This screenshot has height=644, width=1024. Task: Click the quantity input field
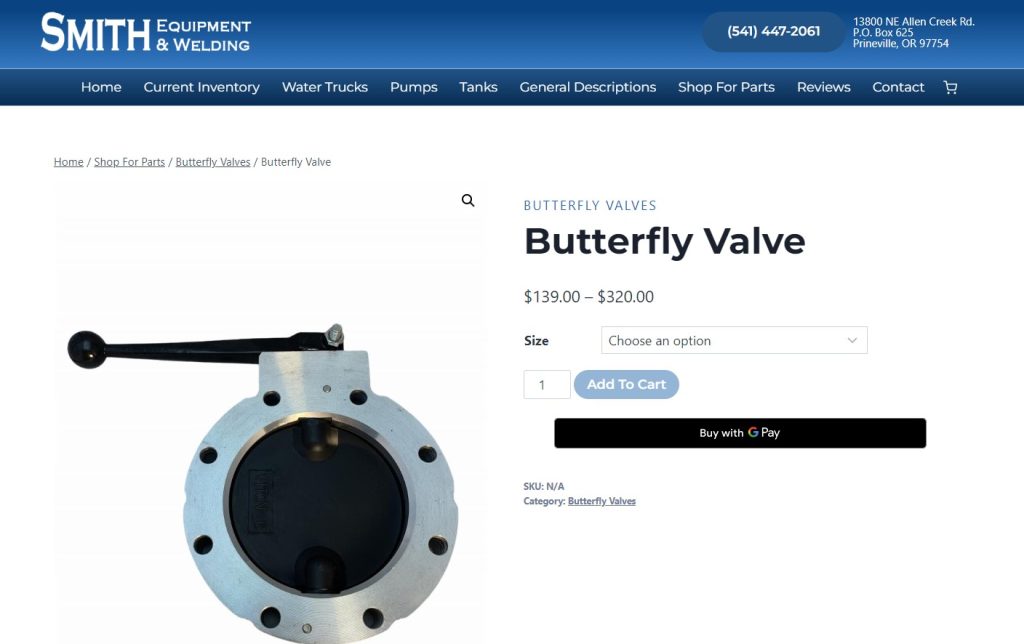coord(547,385)
